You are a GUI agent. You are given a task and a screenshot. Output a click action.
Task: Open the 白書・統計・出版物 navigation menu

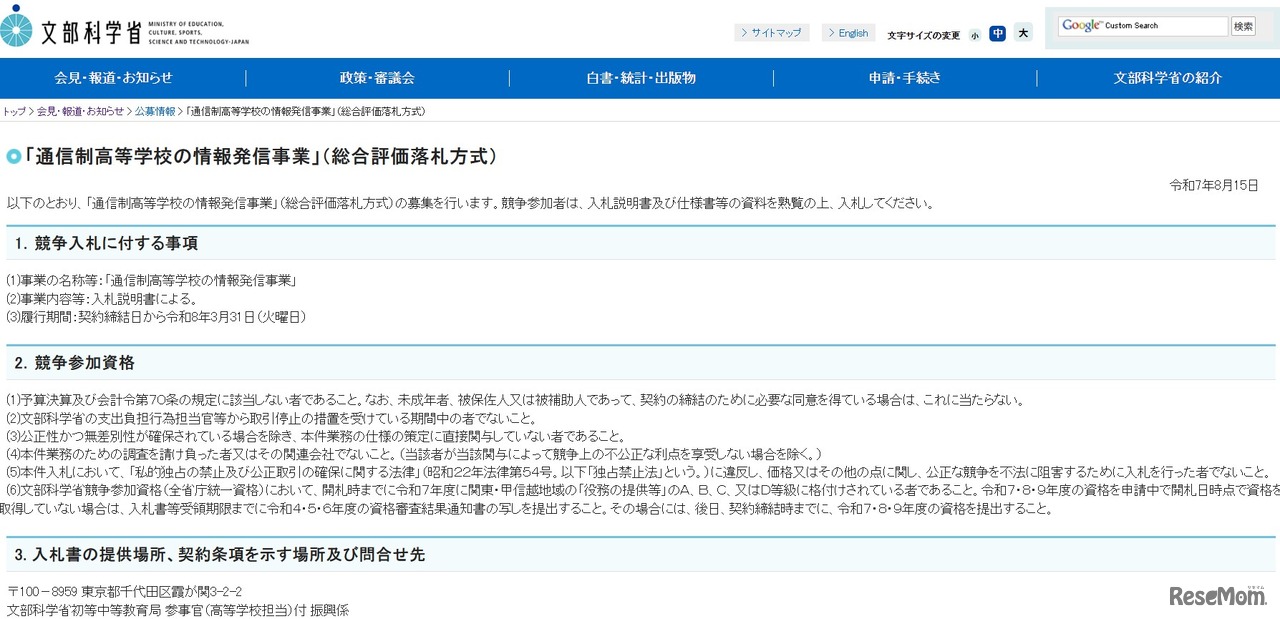638,77
